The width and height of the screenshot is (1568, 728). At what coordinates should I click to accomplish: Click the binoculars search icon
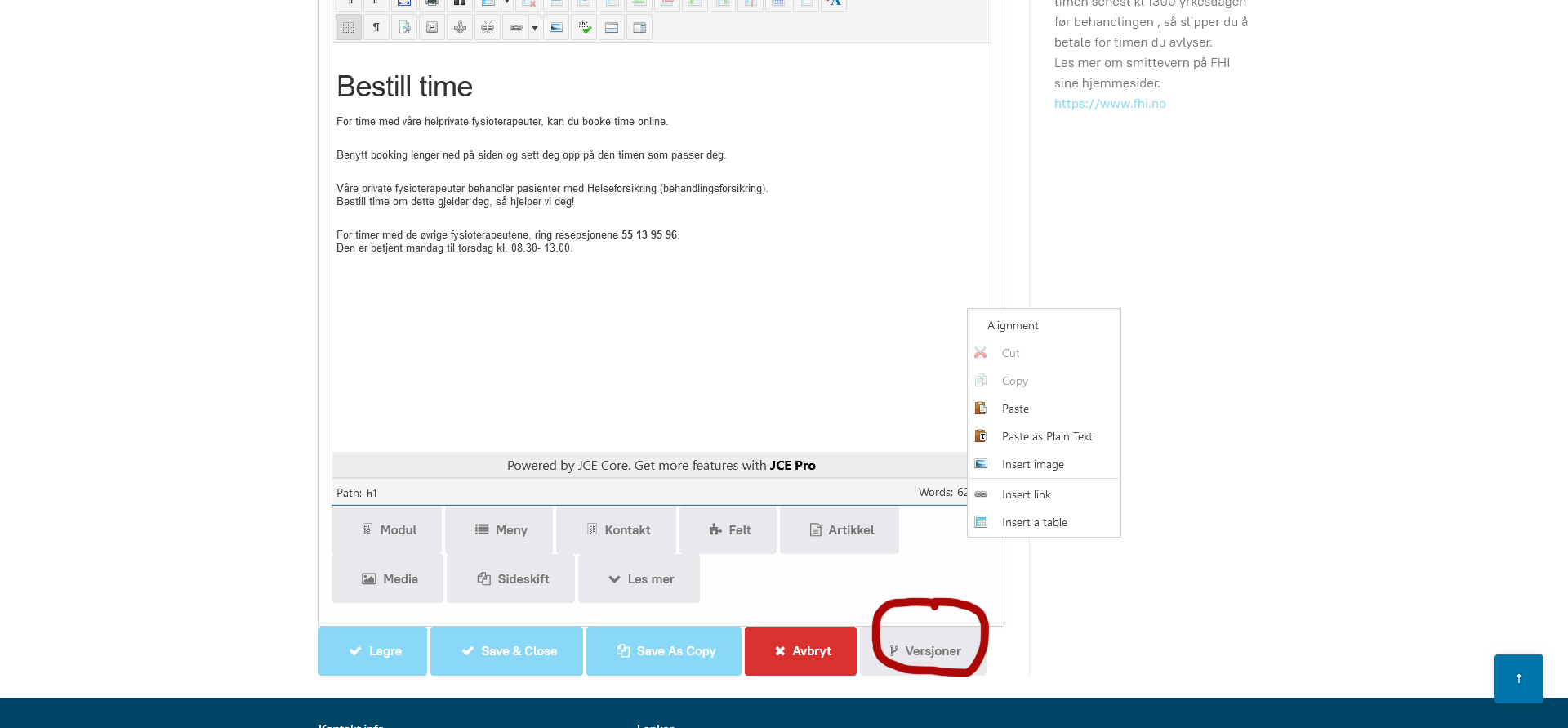tap(460, 4)
